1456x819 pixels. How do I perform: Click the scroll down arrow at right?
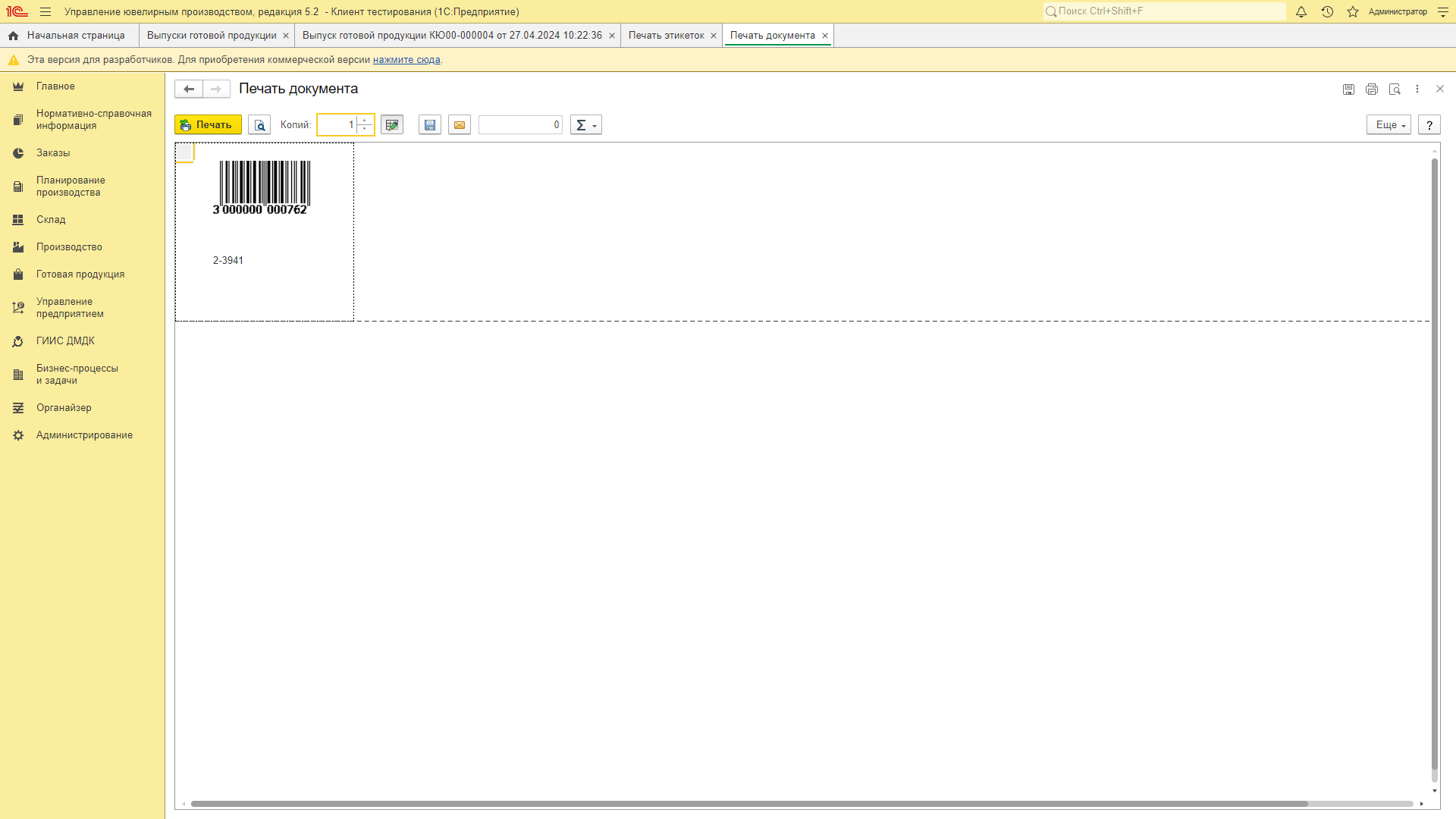[x=1434, y=791]
